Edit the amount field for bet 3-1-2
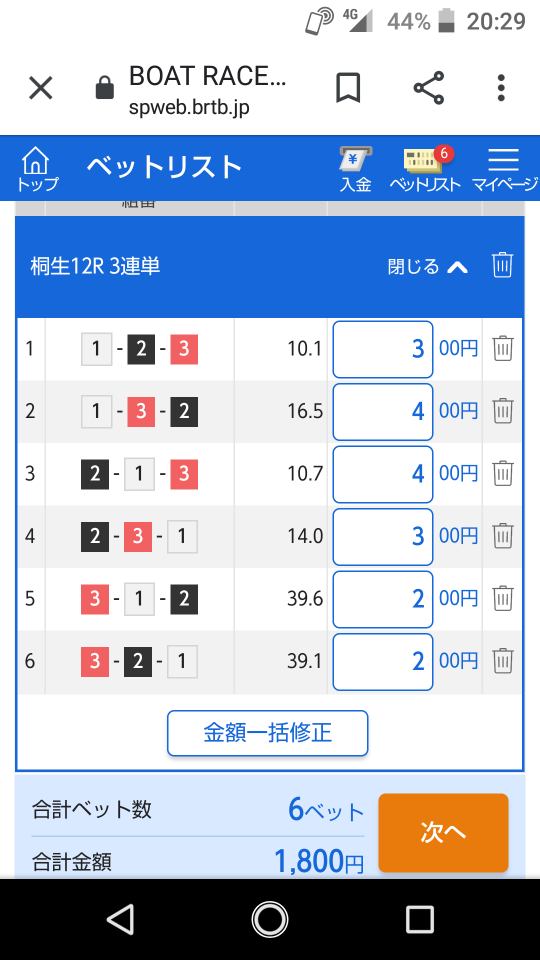The image size is (540, 960). click(x=383, y=599)
